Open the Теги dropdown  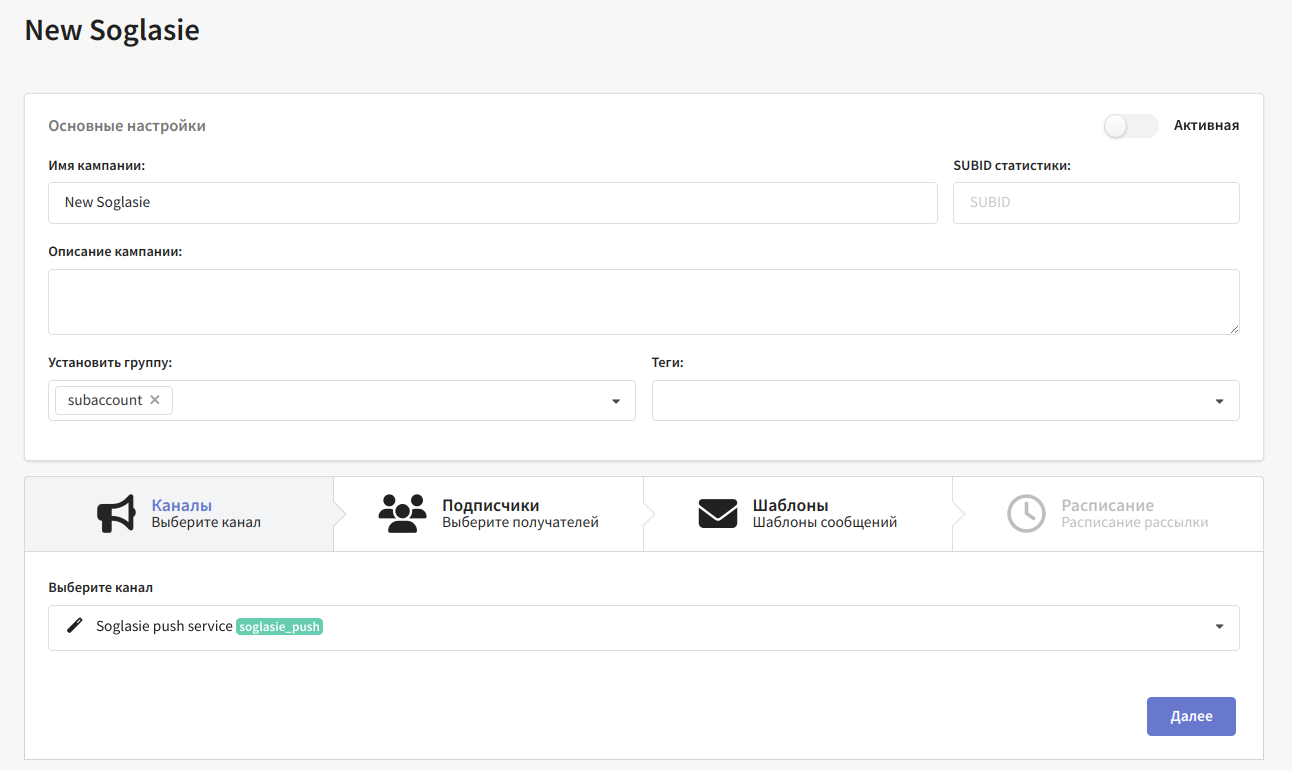(946, 400)
